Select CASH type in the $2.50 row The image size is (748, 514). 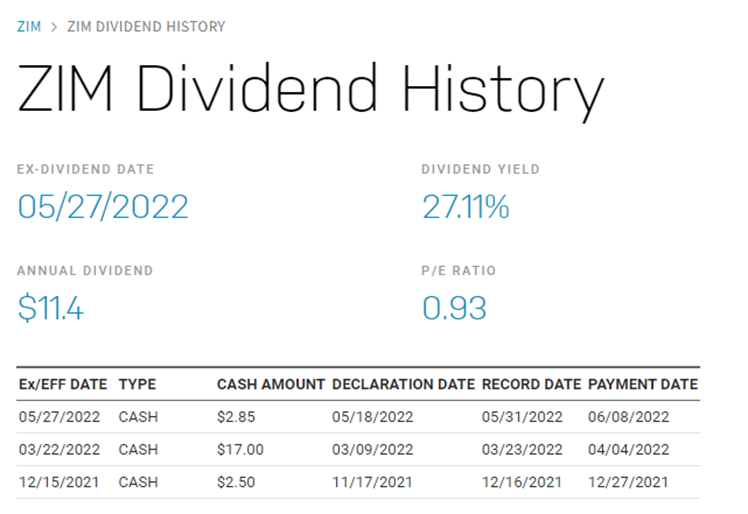click(138, 482)
